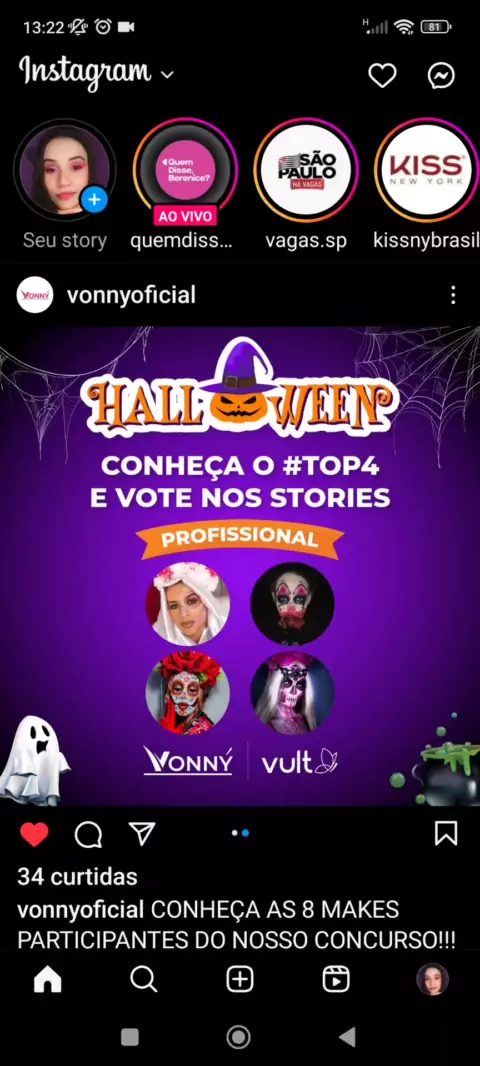Image resolution: width=480 pixels, height=1066 pixels.
Task: Open the vagas.sp story
Action: coord(307,170)
